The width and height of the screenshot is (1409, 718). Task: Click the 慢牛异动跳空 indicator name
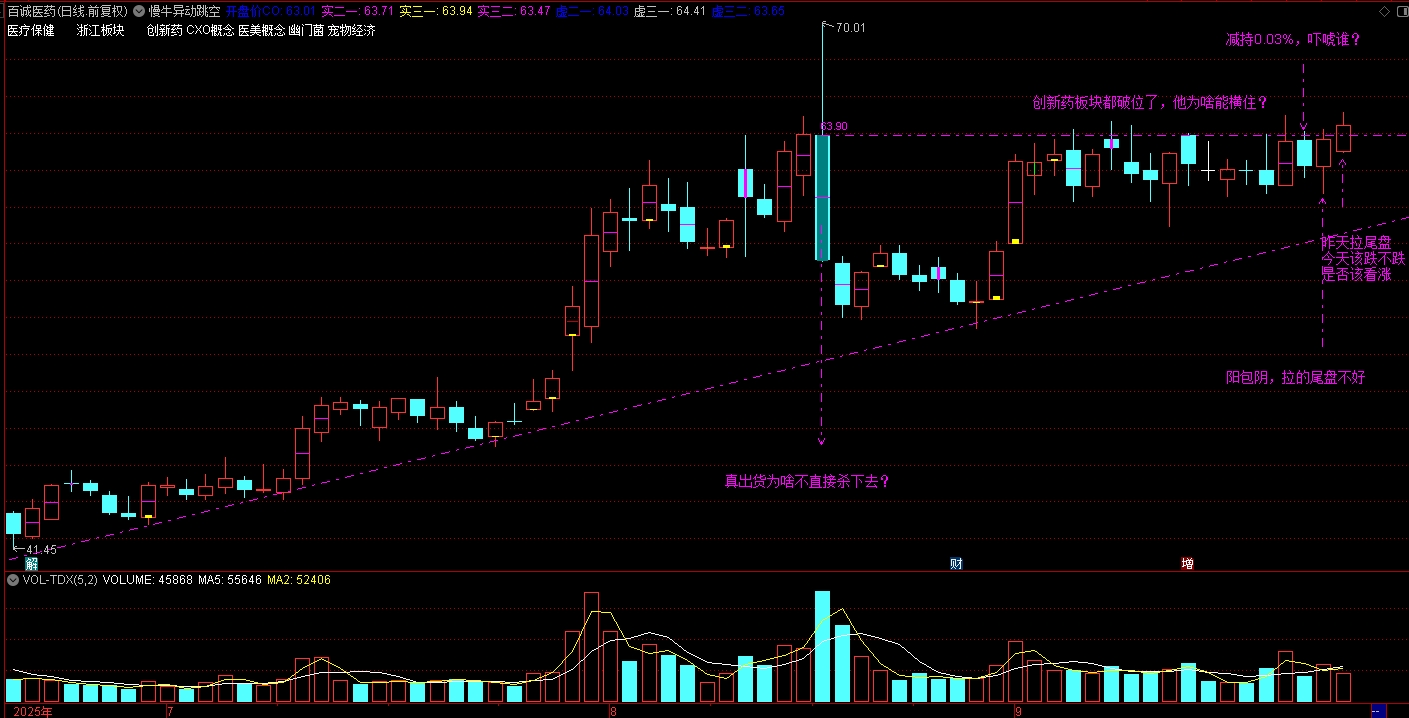(x=183, y=11)
